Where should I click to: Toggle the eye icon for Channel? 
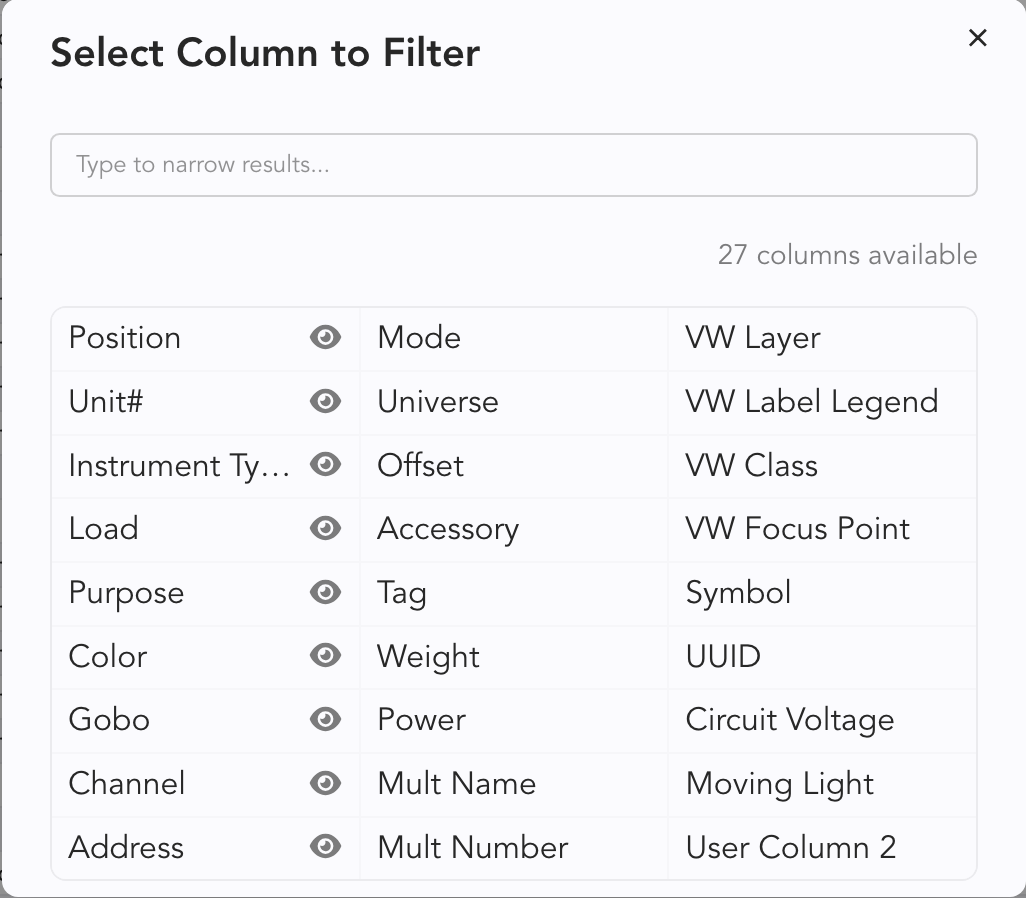tap(325, 784)
